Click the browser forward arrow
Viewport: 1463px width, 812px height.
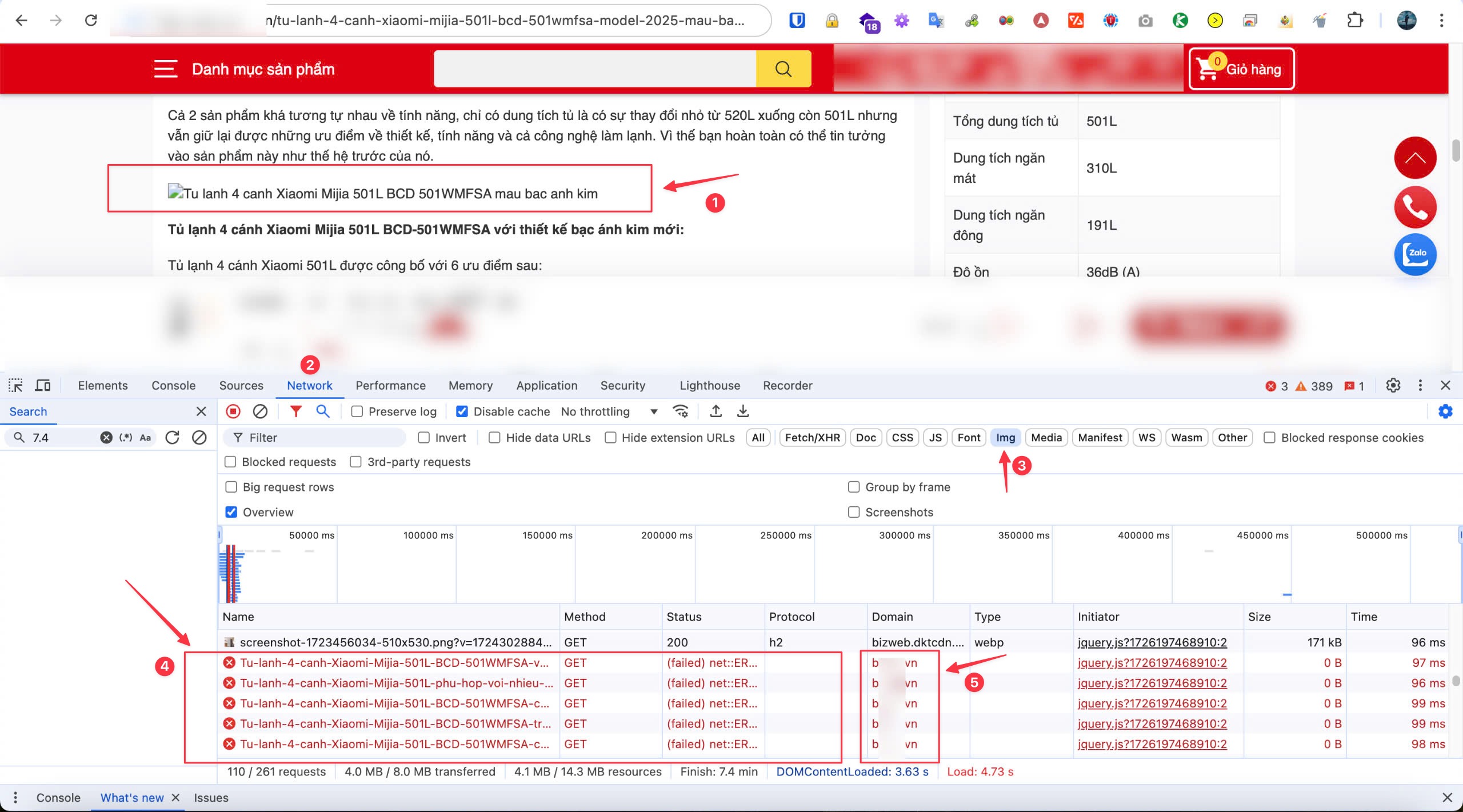tap(55, 21)
